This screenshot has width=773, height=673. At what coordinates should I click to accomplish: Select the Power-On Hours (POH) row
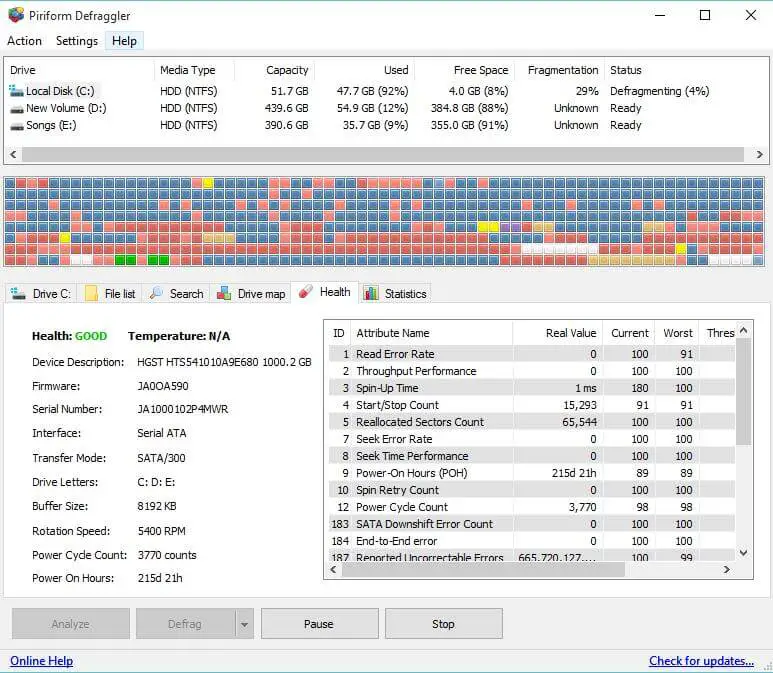(531, 473)
